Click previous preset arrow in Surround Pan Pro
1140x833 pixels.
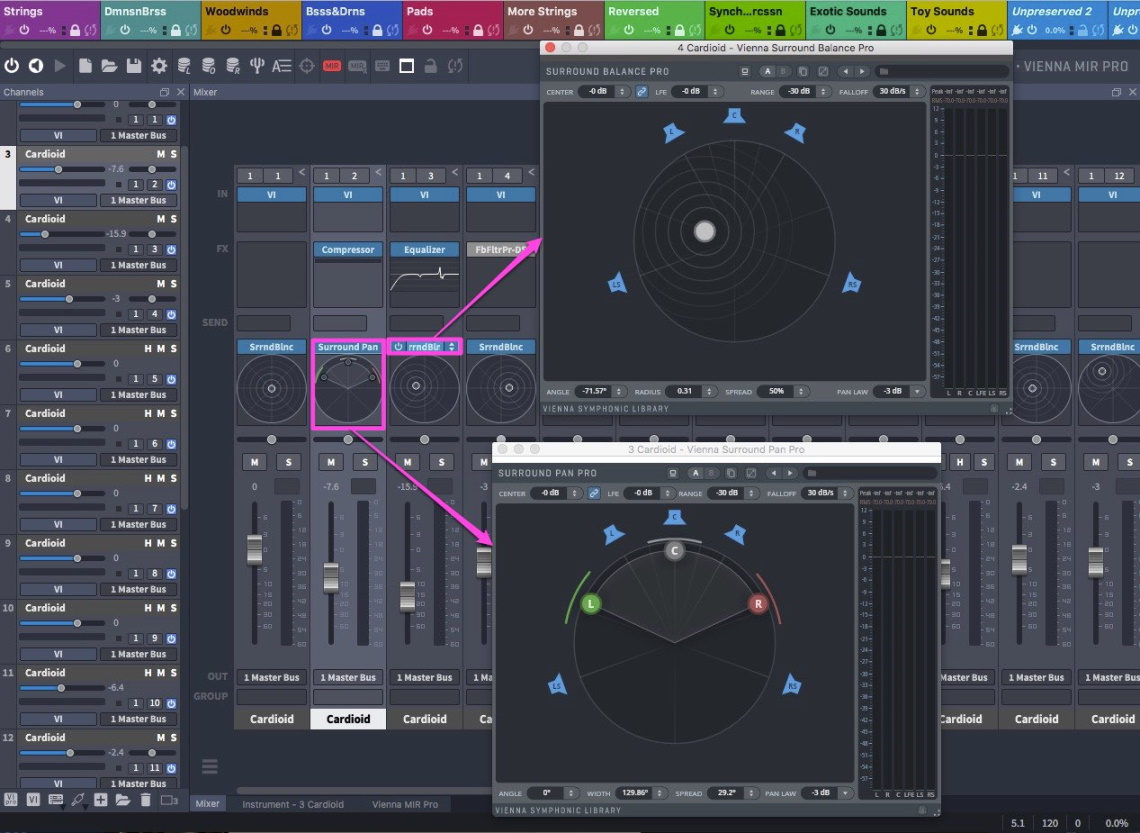click(774, 473)
